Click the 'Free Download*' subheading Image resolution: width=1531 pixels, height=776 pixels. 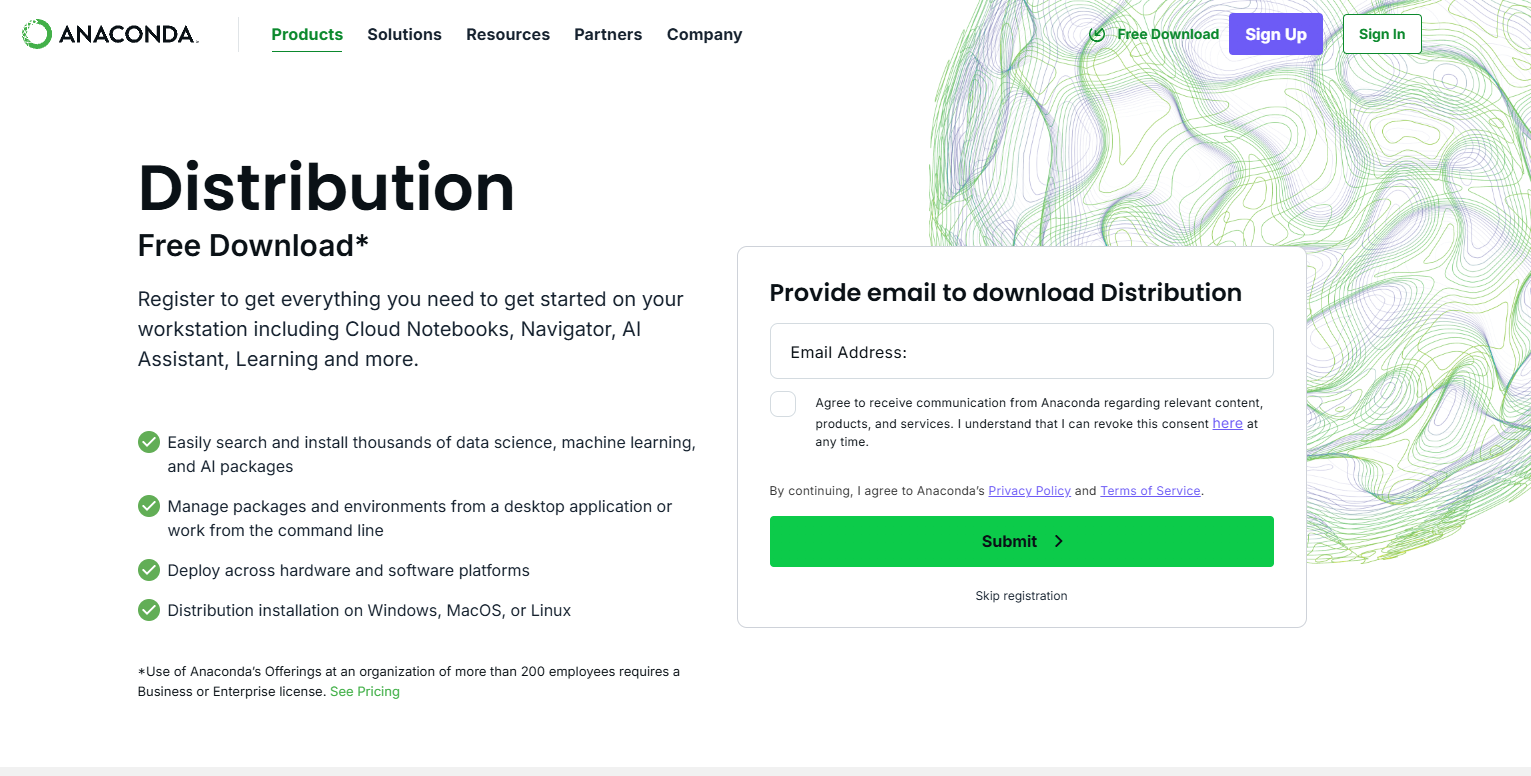click(253, 245)
